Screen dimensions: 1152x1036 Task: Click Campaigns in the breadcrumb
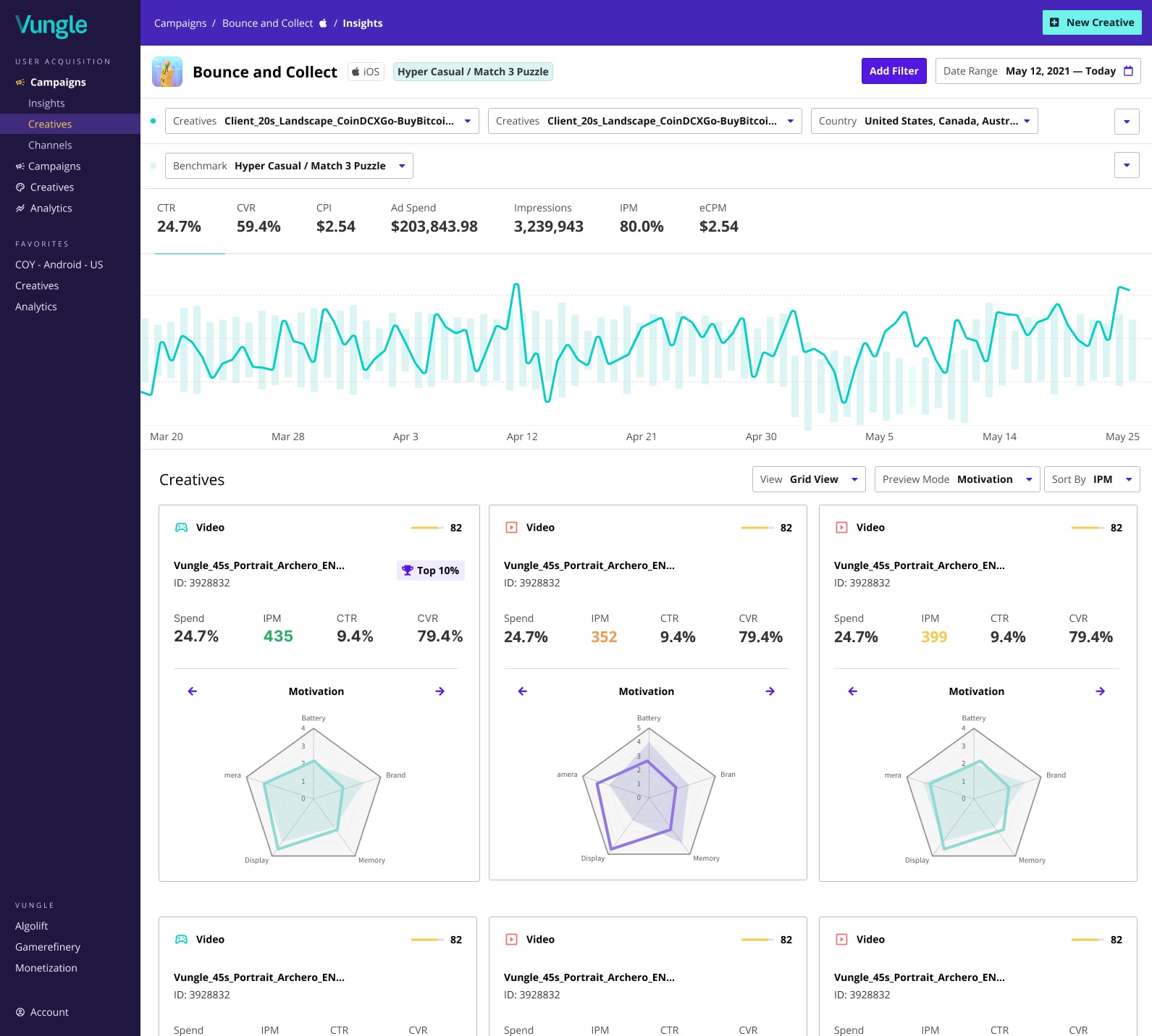[180, 23]
